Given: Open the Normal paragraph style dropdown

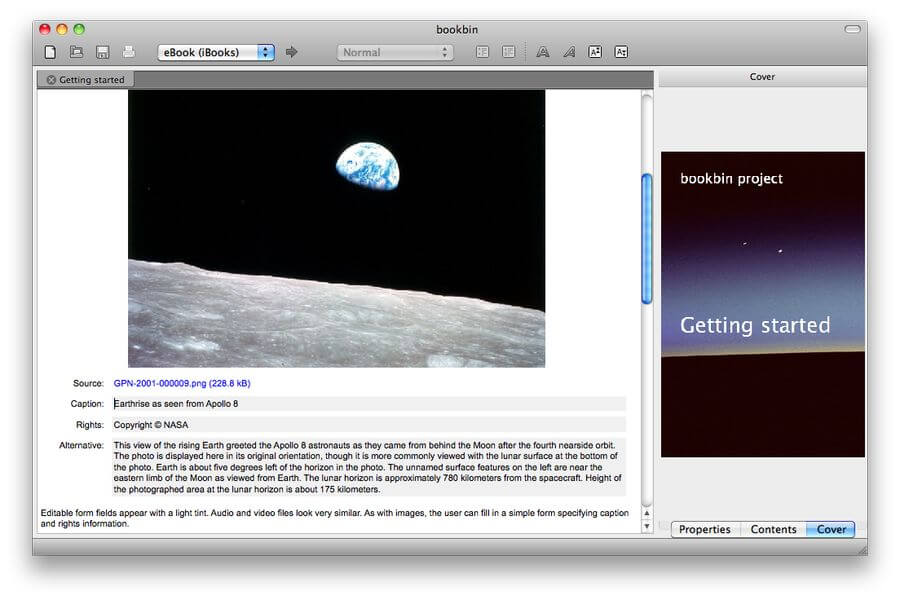Looking at the screenshot, I should 395,52.
